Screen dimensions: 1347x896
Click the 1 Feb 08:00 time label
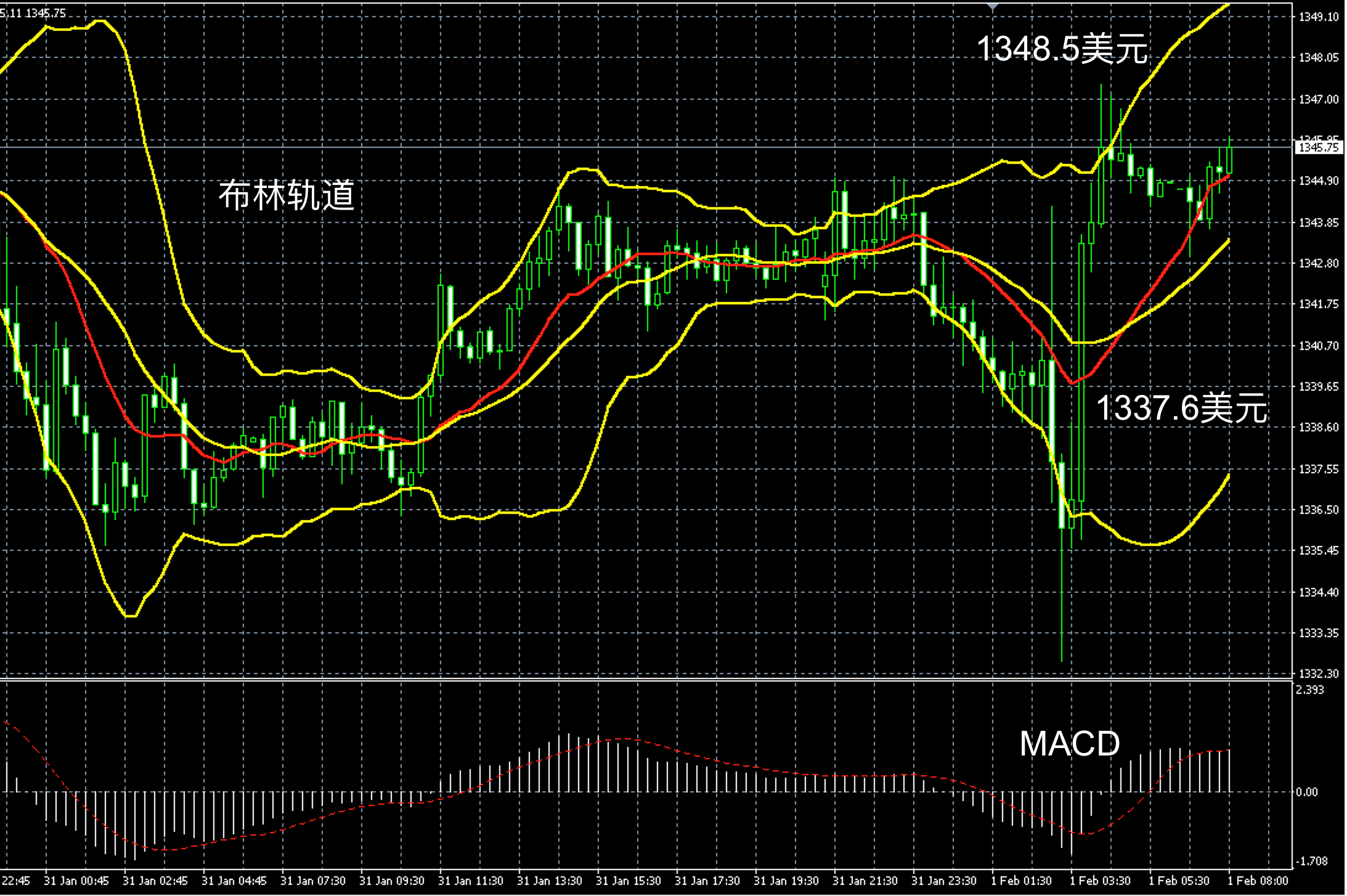1257,881
